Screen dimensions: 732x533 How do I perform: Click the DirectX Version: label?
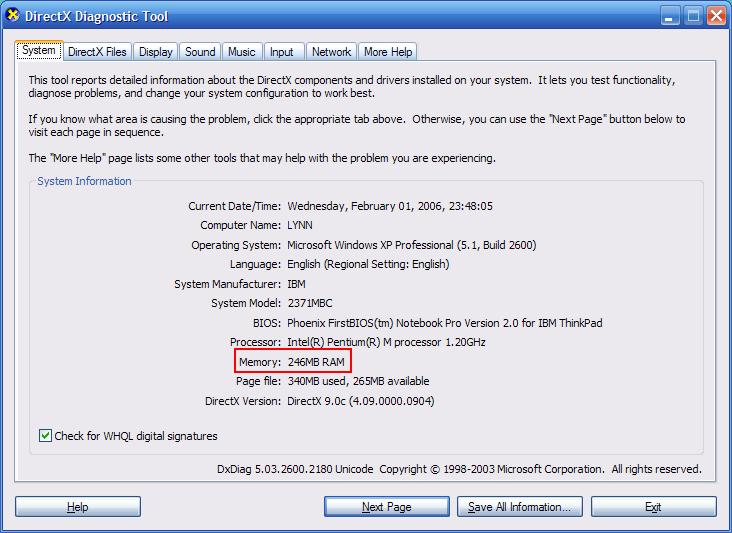(243, 401)
